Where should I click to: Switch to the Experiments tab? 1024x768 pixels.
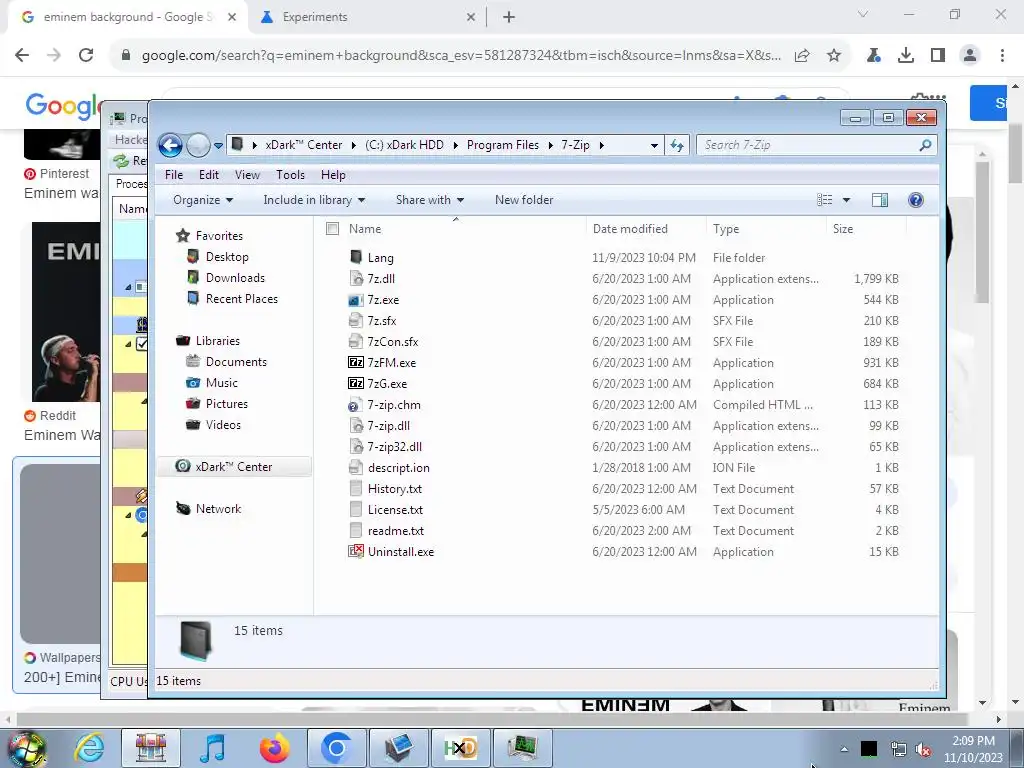pyautogui.click(x=368, y=17)
